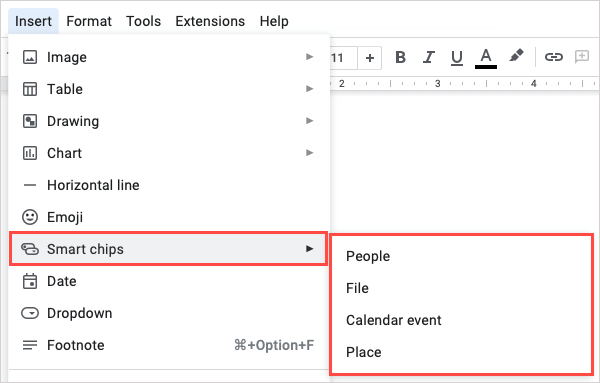Open the text color picker
The height and width of the screenshot is (383, 600).
[x=486, y=58]
